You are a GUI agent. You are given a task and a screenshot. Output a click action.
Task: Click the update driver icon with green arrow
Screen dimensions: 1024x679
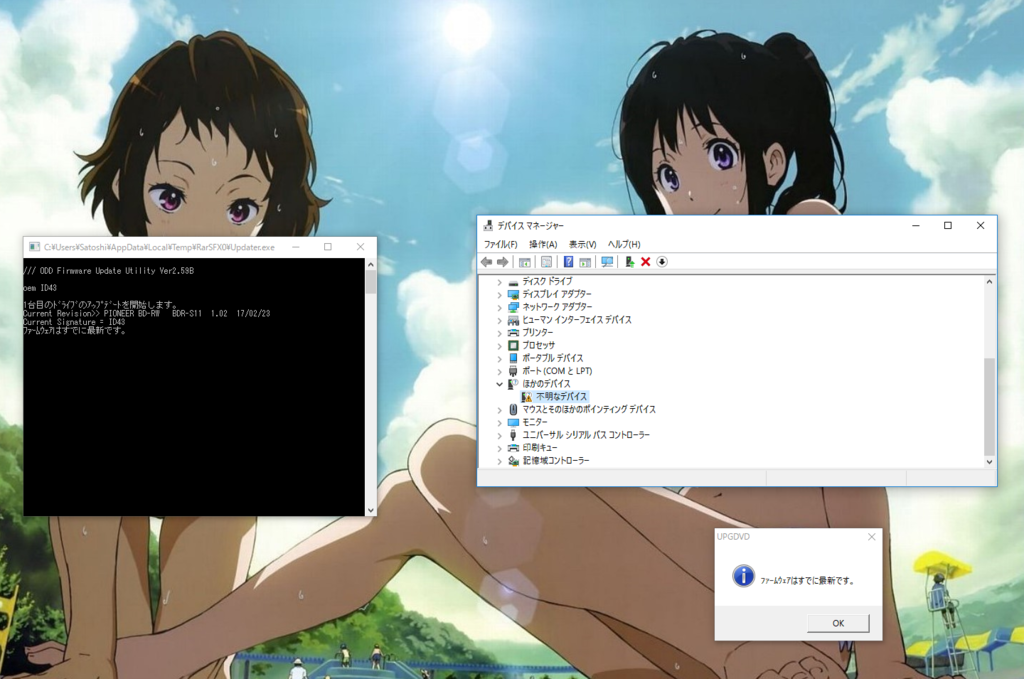(x=629, y=262)
